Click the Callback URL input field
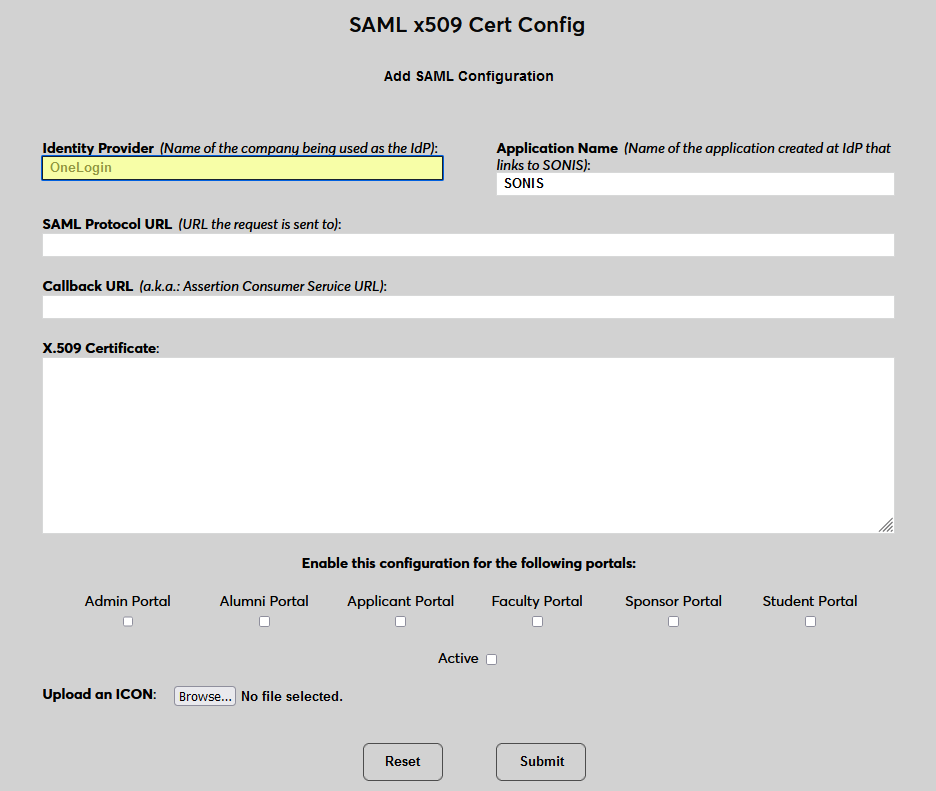 [467, 307]
